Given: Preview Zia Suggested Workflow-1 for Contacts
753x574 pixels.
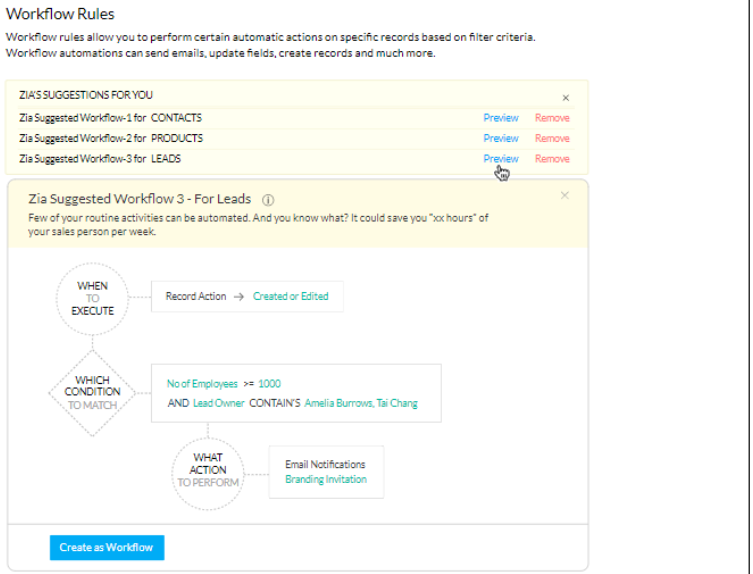Looking at the screenshot, I should tap(500, 118).
